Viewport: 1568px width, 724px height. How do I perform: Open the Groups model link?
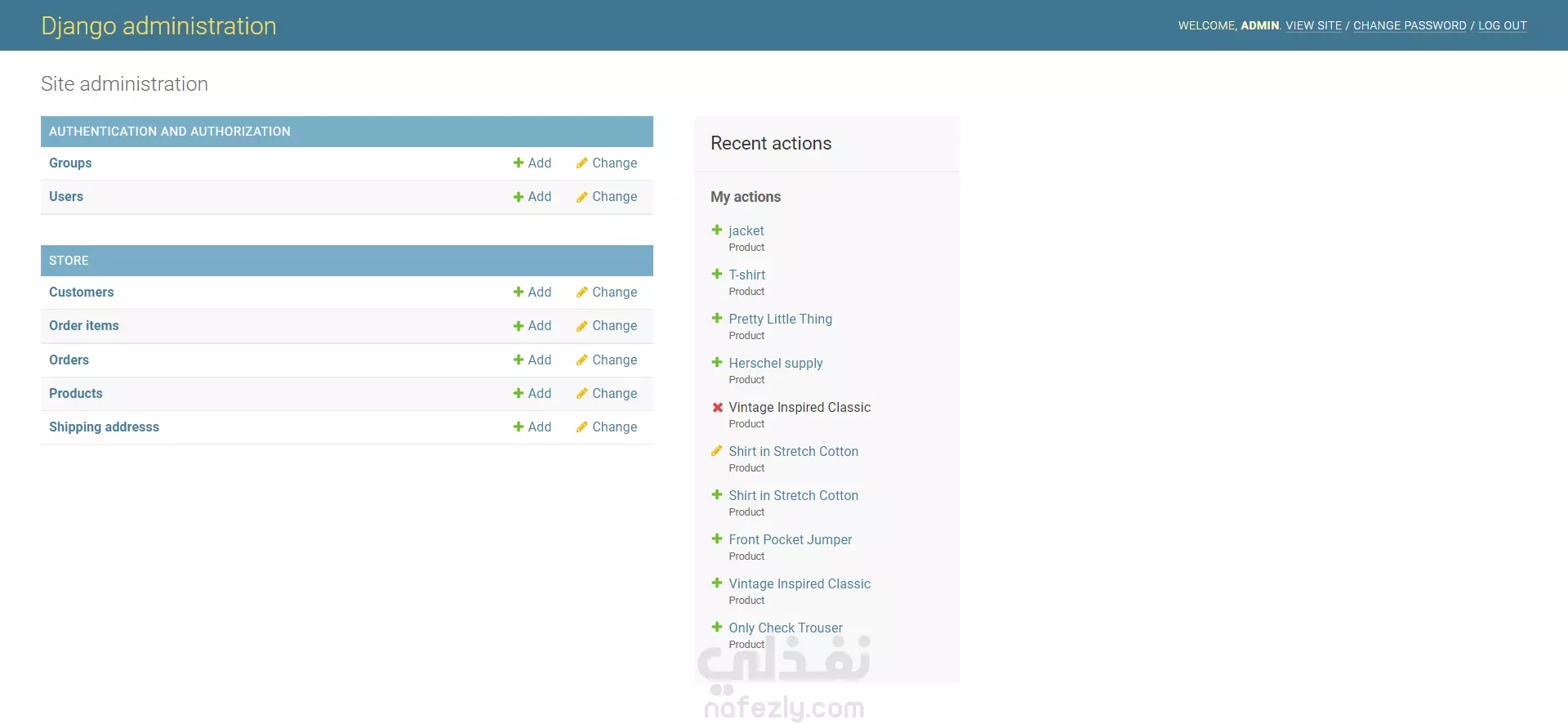pos(70,163)
